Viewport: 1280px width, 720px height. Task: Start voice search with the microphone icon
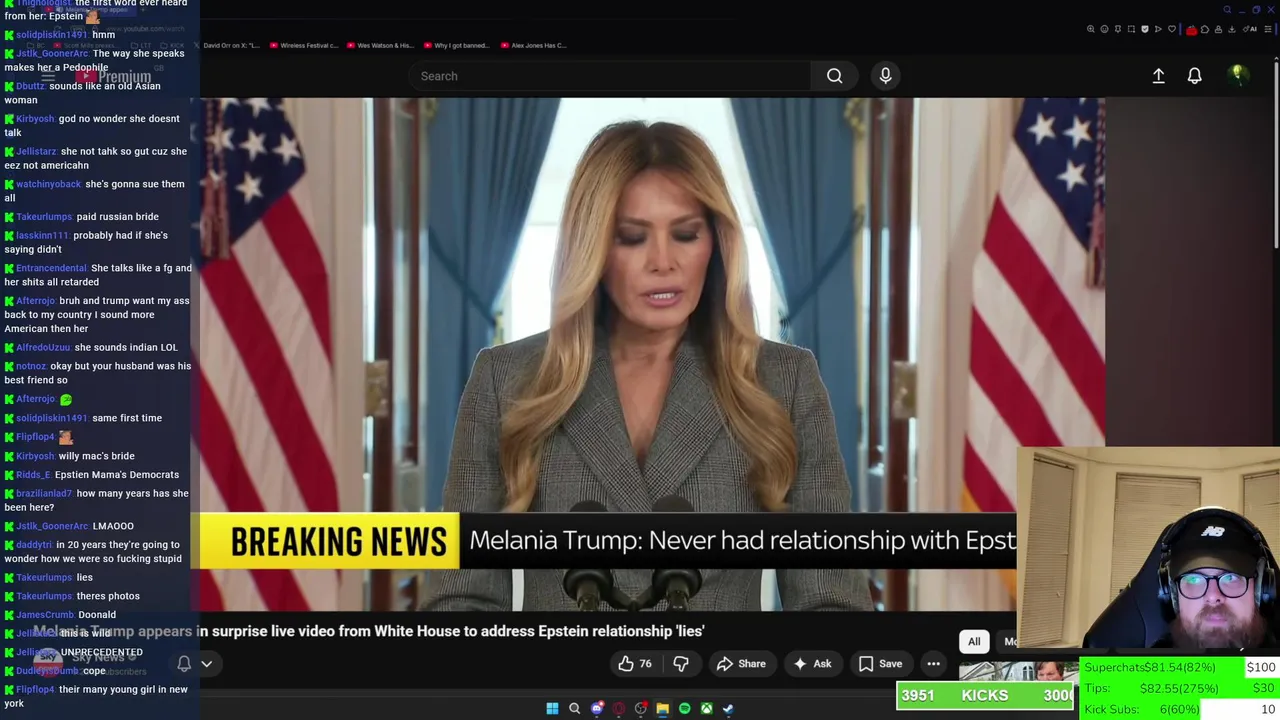[885, 76]
